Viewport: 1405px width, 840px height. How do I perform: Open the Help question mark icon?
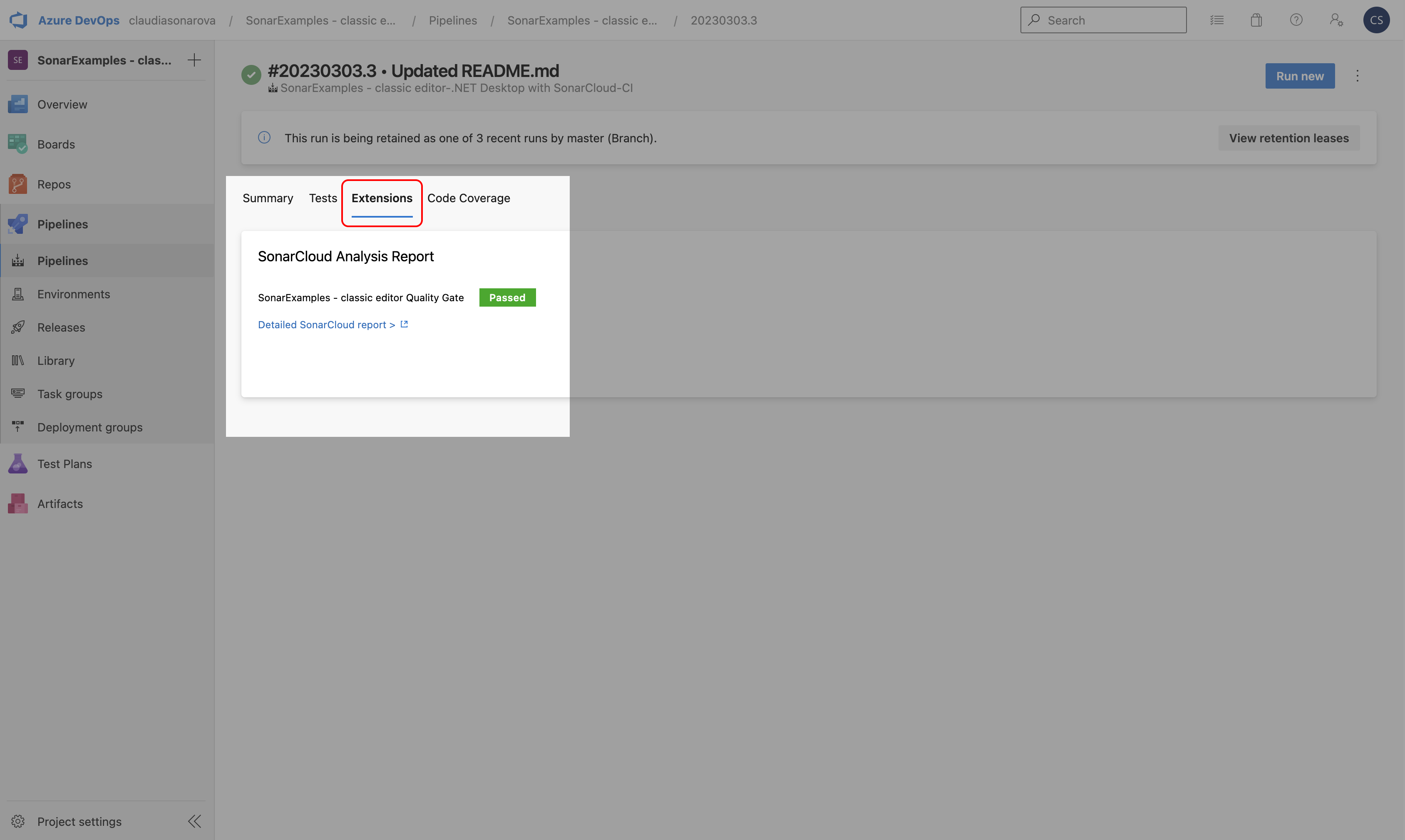tap(1296, 20)
